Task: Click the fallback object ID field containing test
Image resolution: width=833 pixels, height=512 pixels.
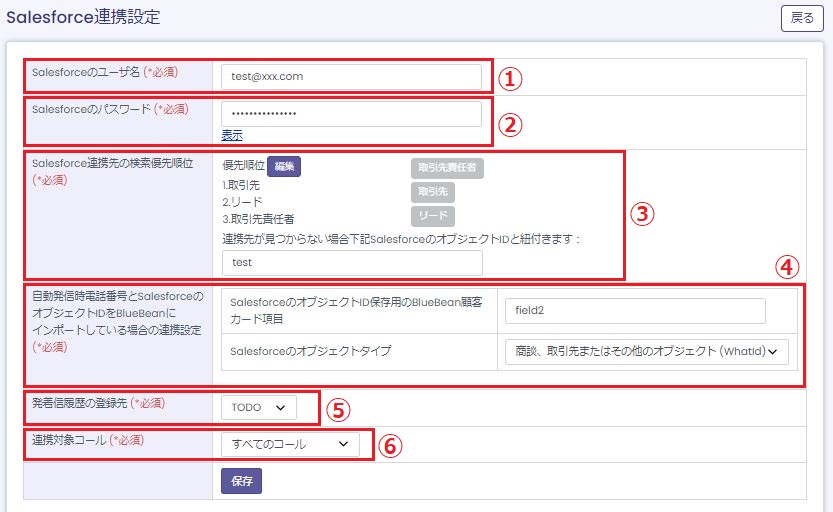Action: coord(351,263)
